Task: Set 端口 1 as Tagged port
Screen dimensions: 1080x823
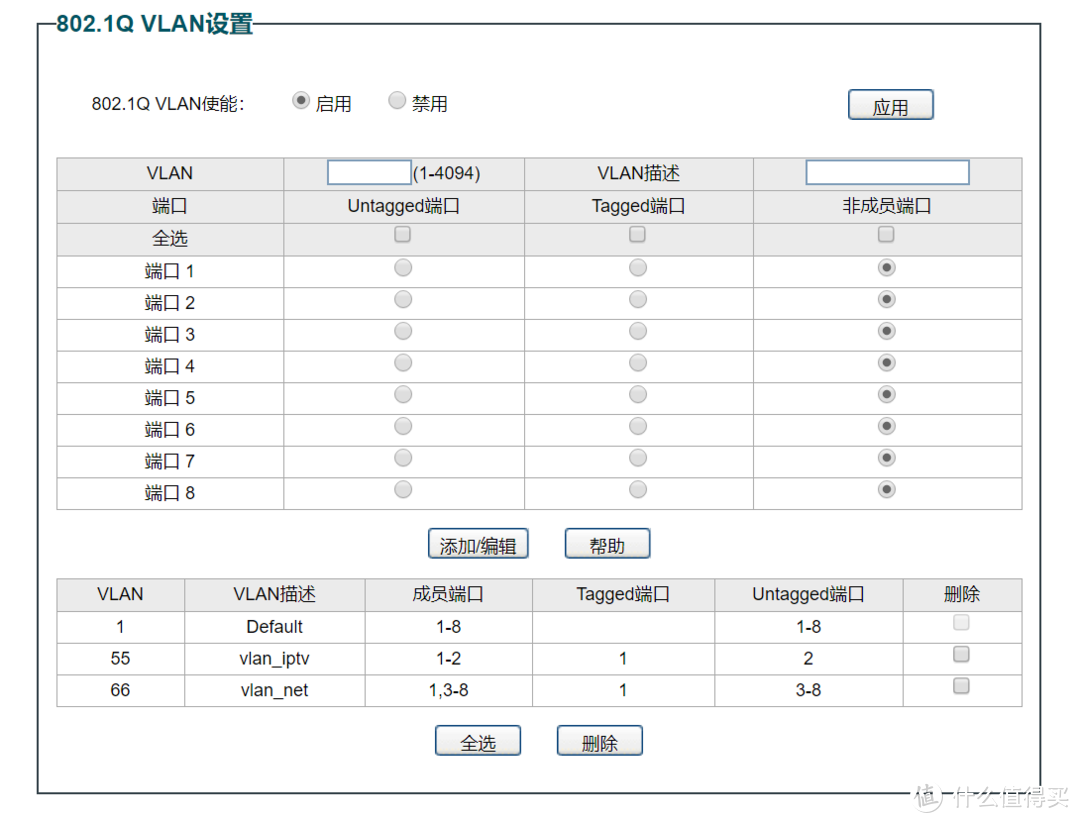Action: (x=638, y=268)
